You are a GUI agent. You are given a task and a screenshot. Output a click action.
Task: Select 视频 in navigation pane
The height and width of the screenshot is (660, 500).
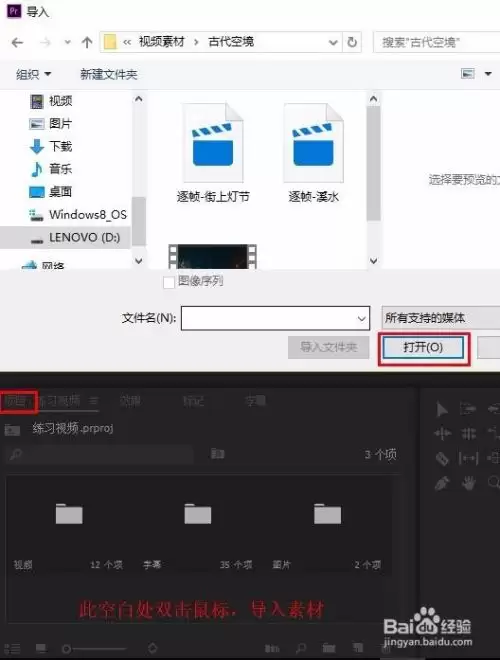point(51,101)
